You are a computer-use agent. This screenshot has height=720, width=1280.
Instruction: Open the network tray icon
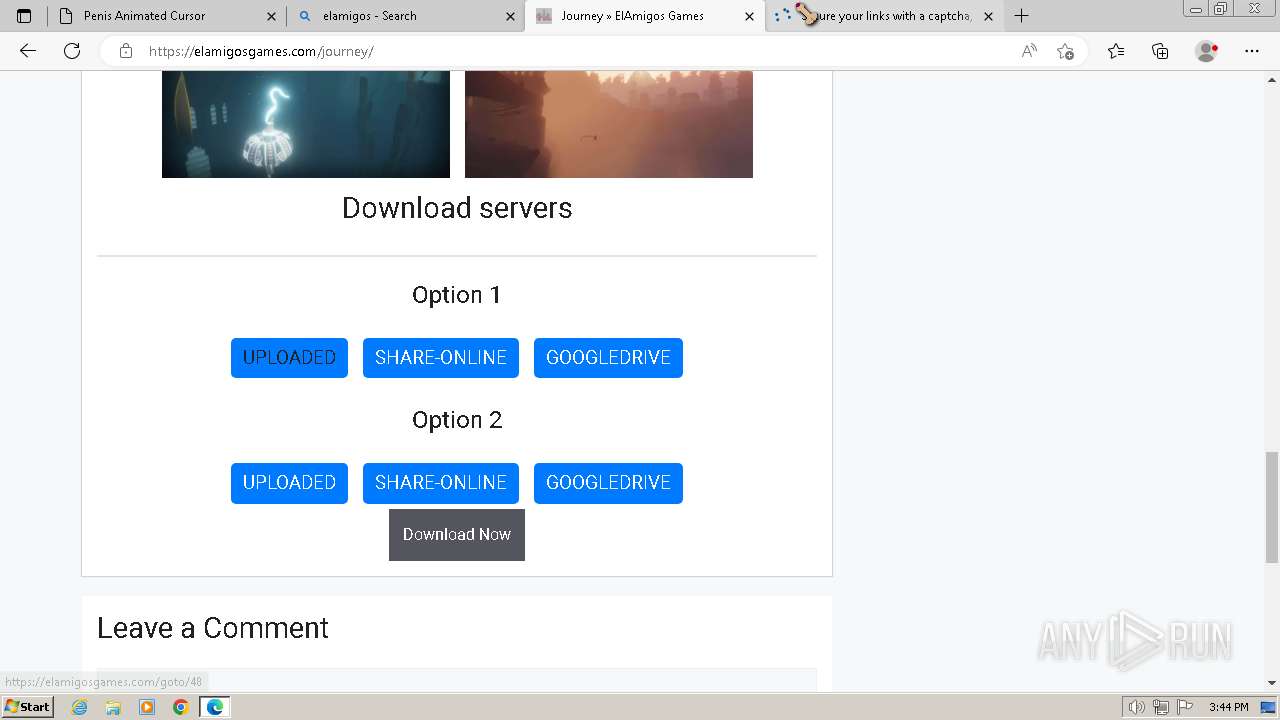point(1161,707)
